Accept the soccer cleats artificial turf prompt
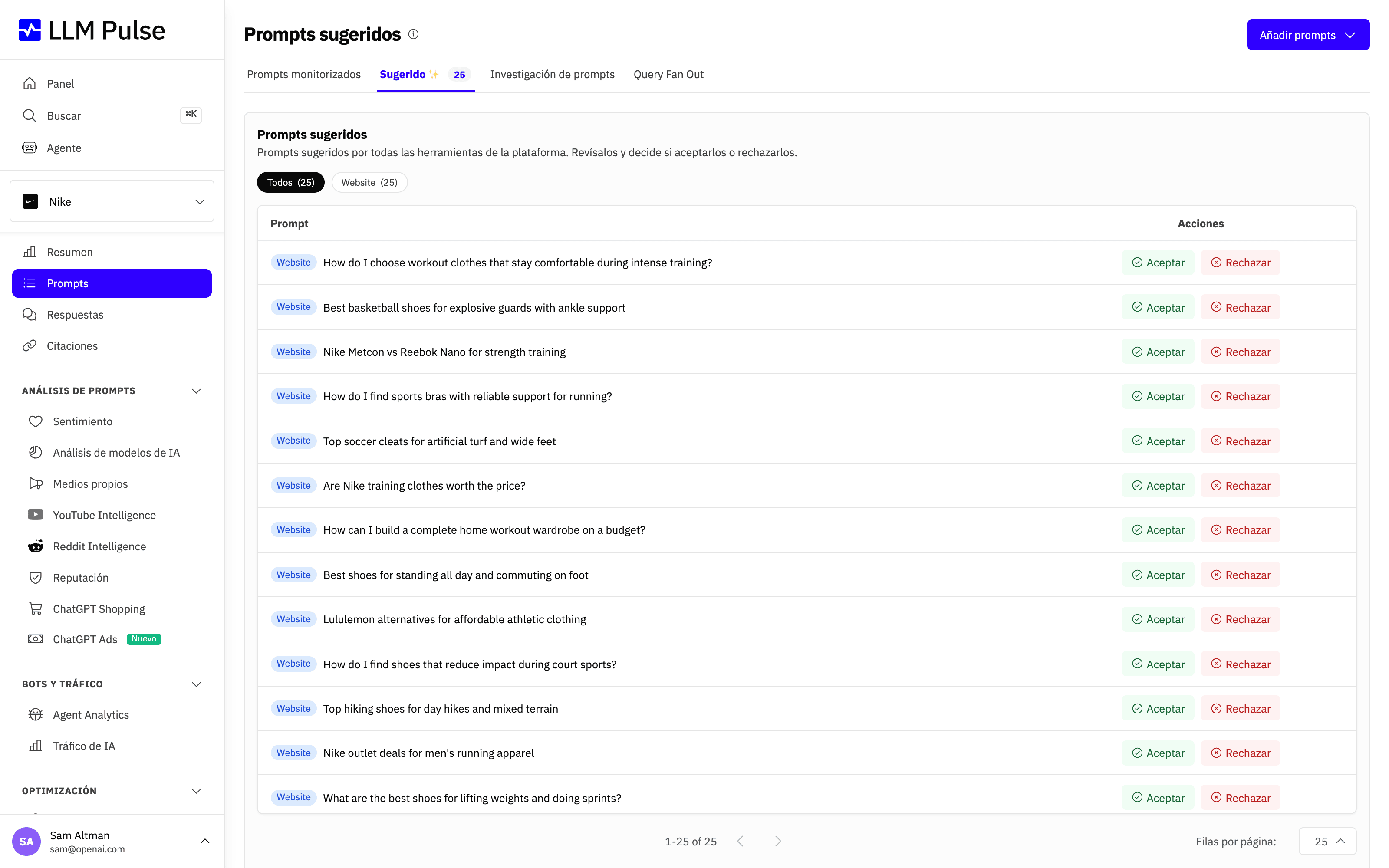Screen dimensions: 1389x868 pos(1158,441)
